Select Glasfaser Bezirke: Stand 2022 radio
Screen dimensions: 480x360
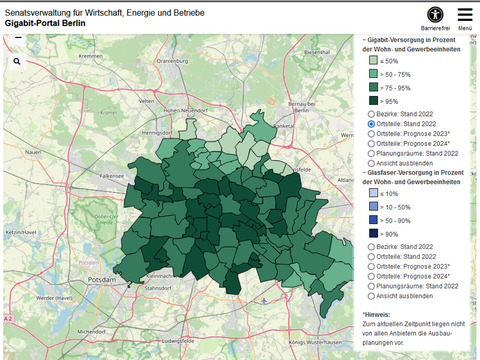(x=371, y=247)
